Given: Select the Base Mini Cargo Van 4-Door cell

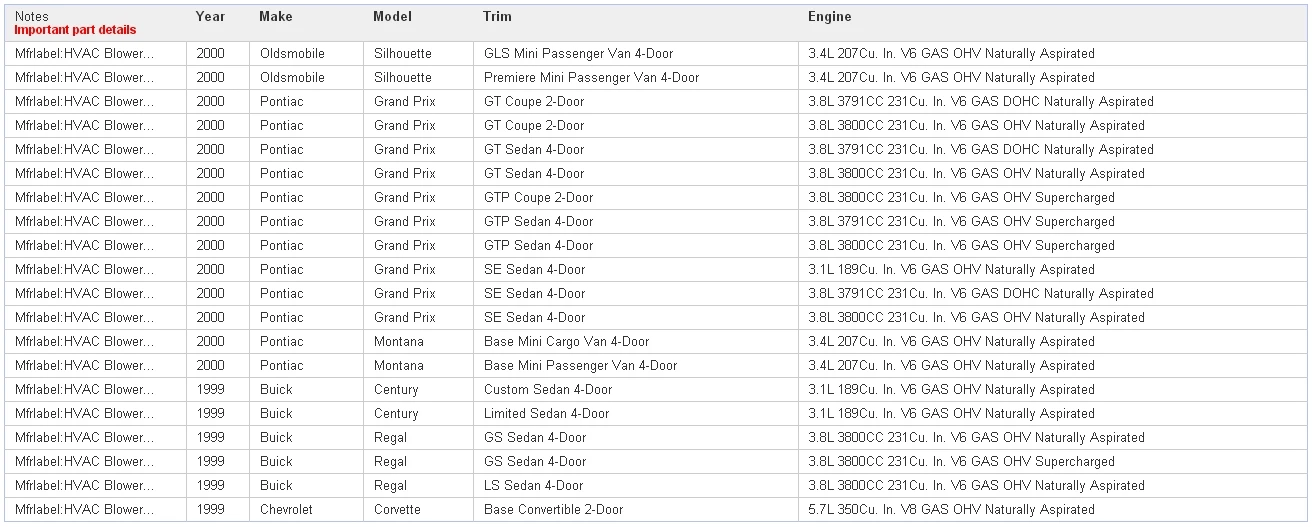Looking at the screenshot, I should [636, 342].
